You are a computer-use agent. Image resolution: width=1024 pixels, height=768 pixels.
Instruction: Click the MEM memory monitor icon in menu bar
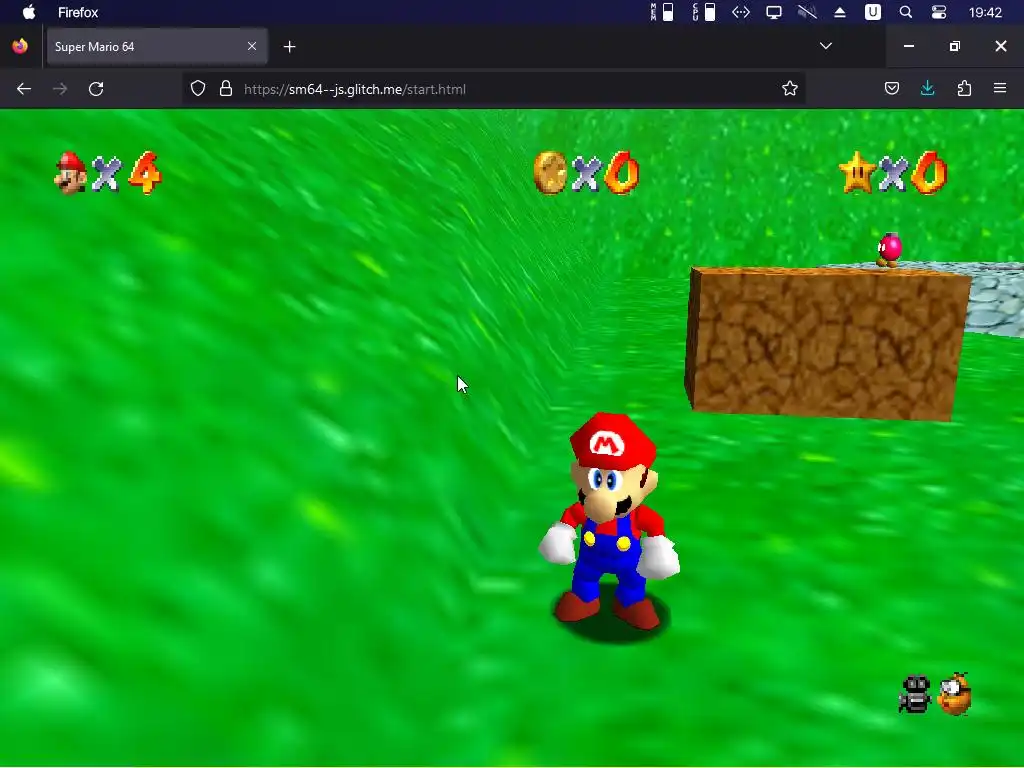coord(662,12)
